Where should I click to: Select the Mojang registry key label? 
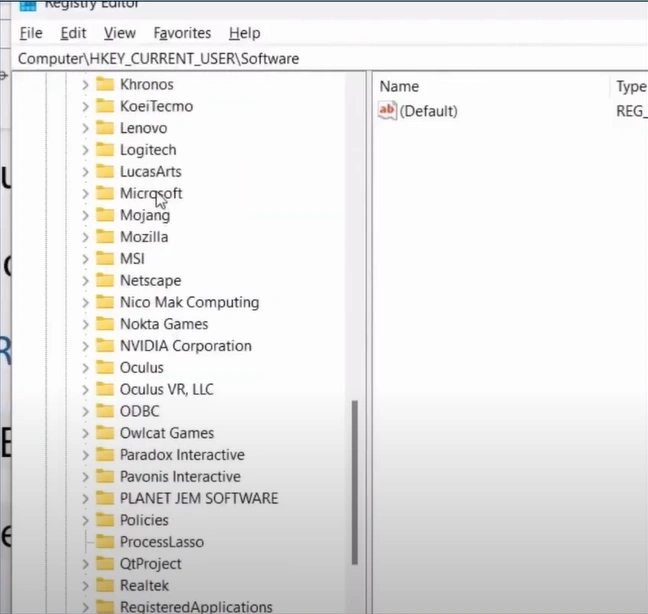click(145, 215)
